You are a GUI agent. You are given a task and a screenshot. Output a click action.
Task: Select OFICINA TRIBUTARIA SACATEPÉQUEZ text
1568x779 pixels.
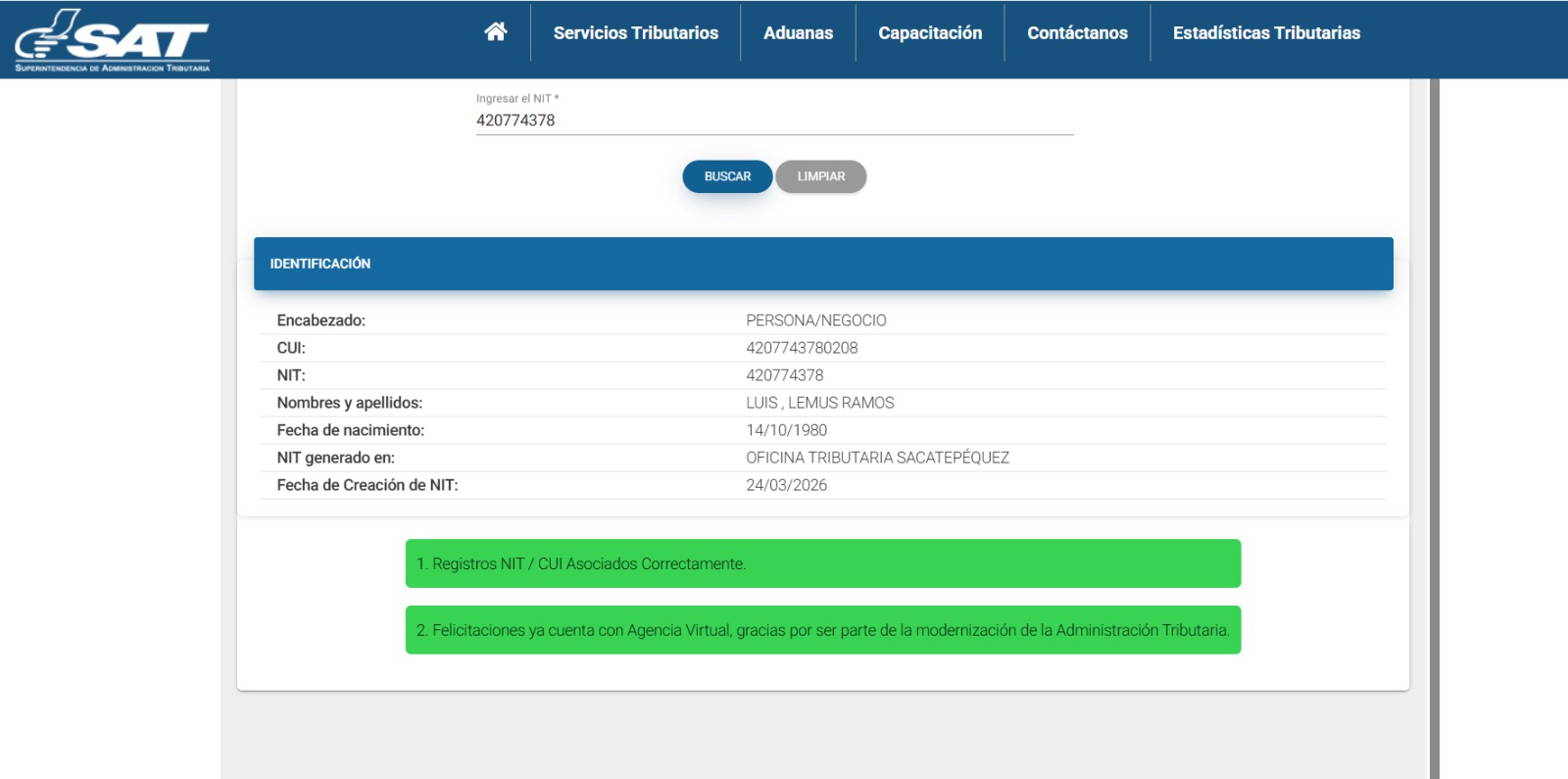coord(878,458)
